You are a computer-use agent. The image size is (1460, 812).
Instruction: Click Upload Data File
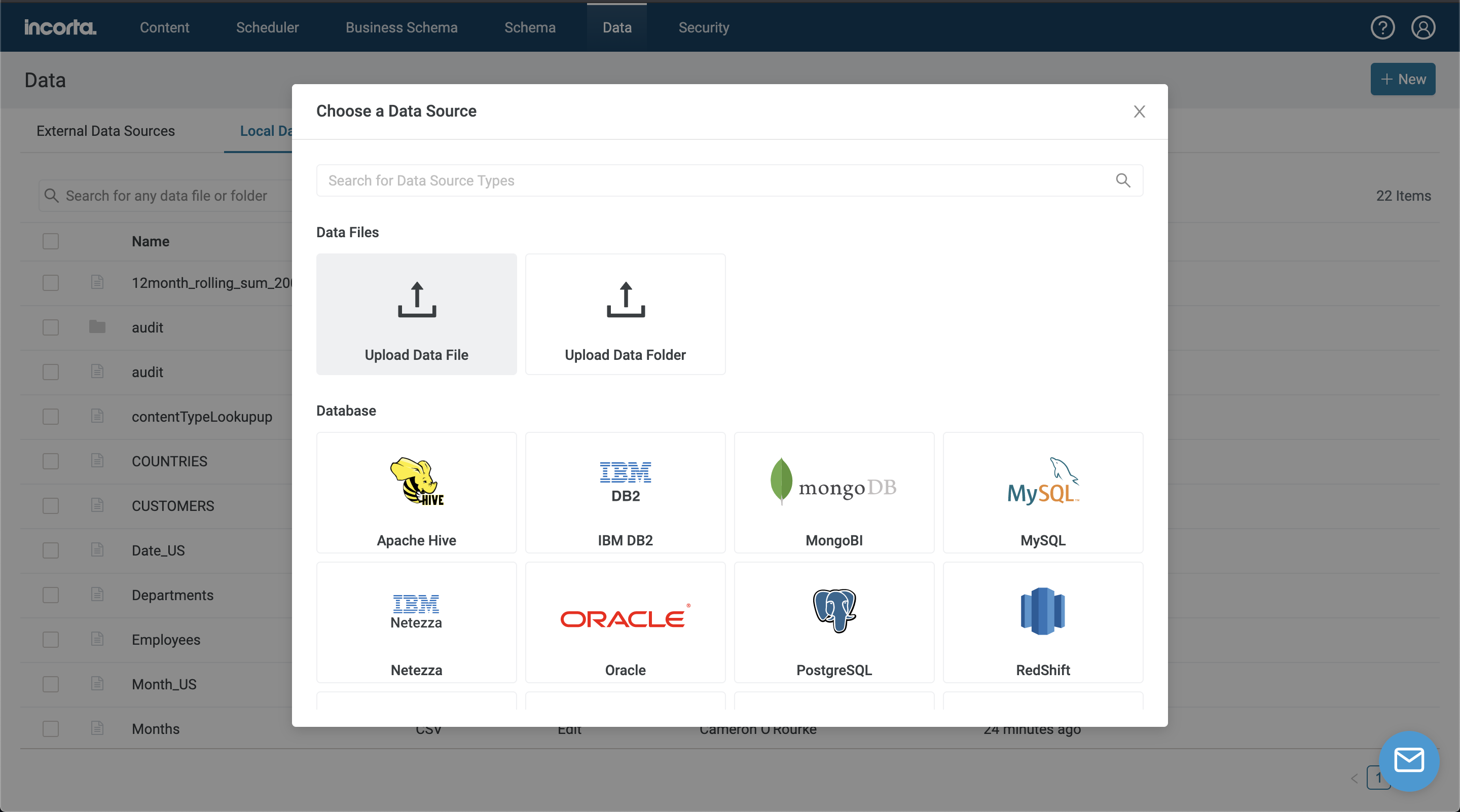click(417, 314)
